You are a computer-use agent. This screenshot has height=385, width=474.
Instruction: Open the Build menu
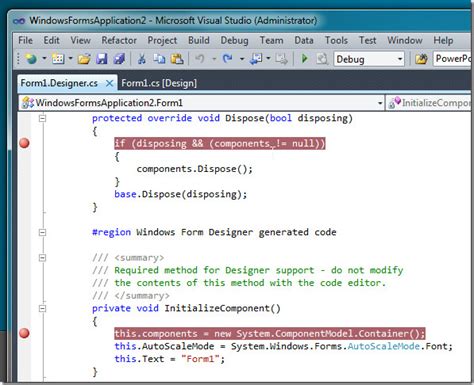tap(199, 40)
